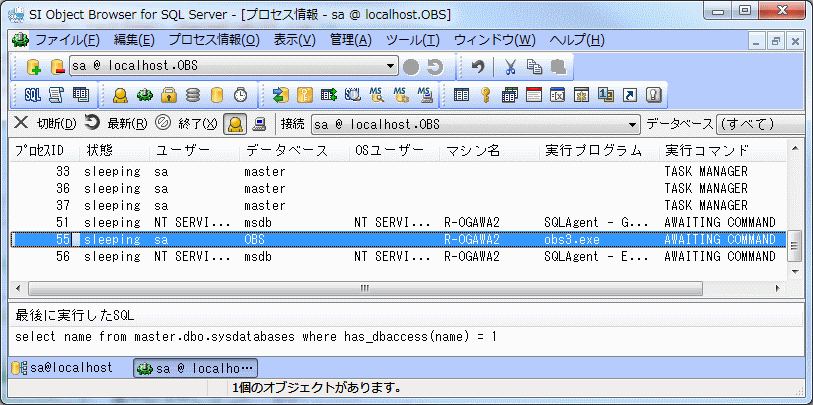Toggle the computer system processes button
The height and width of the screenshot is (405, 813).
coord(259,124)
